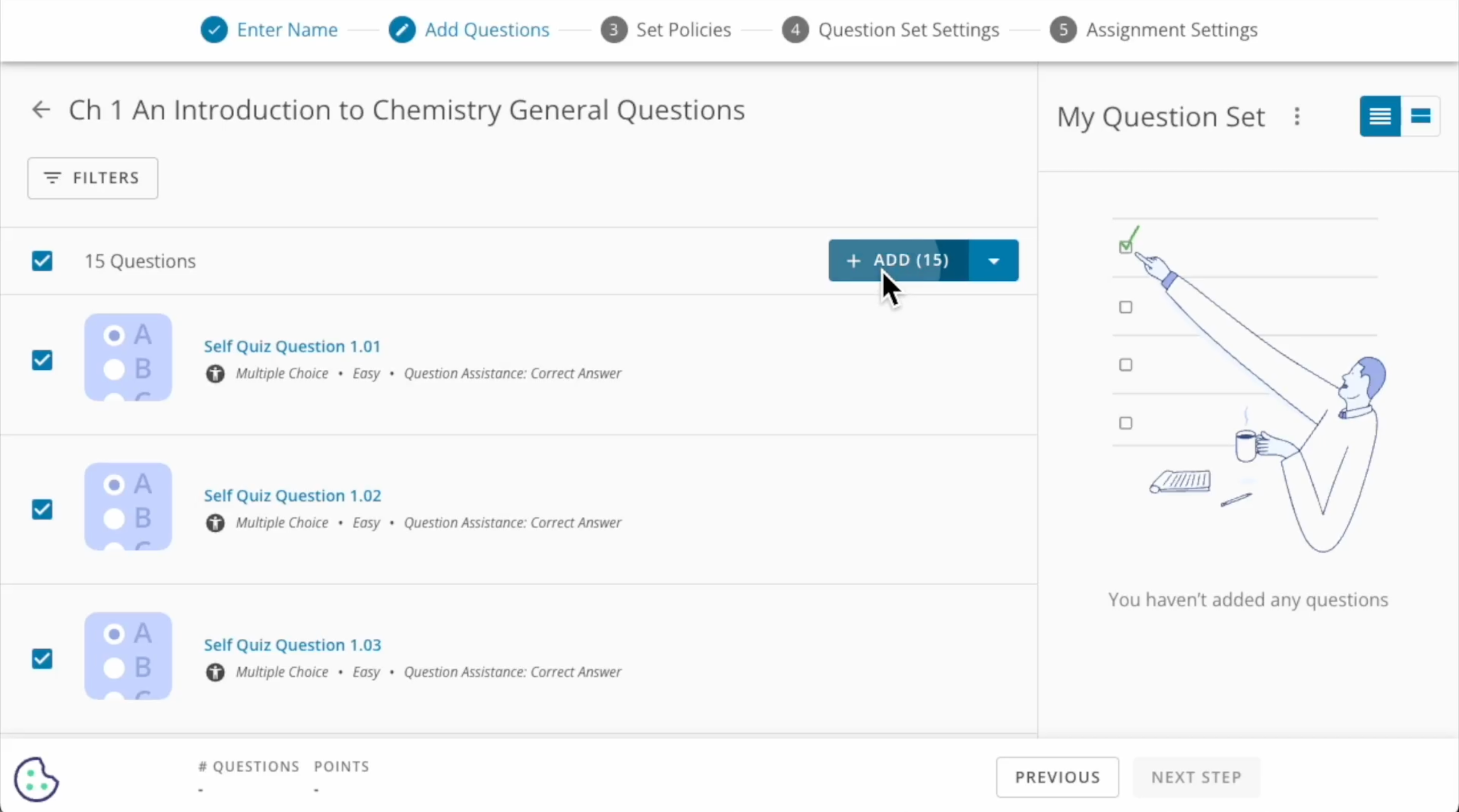Expand the ADD button dropdown arrow
This screenshot has height=812, width=1459.
[x=994, y=261]
